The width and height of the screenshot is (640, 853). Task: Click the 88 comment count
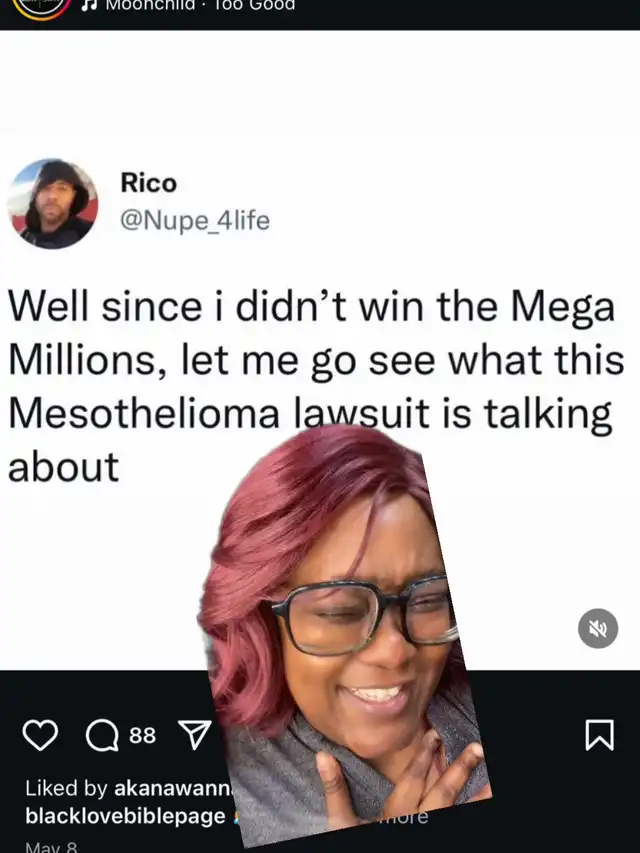click(x=143, y=735)
